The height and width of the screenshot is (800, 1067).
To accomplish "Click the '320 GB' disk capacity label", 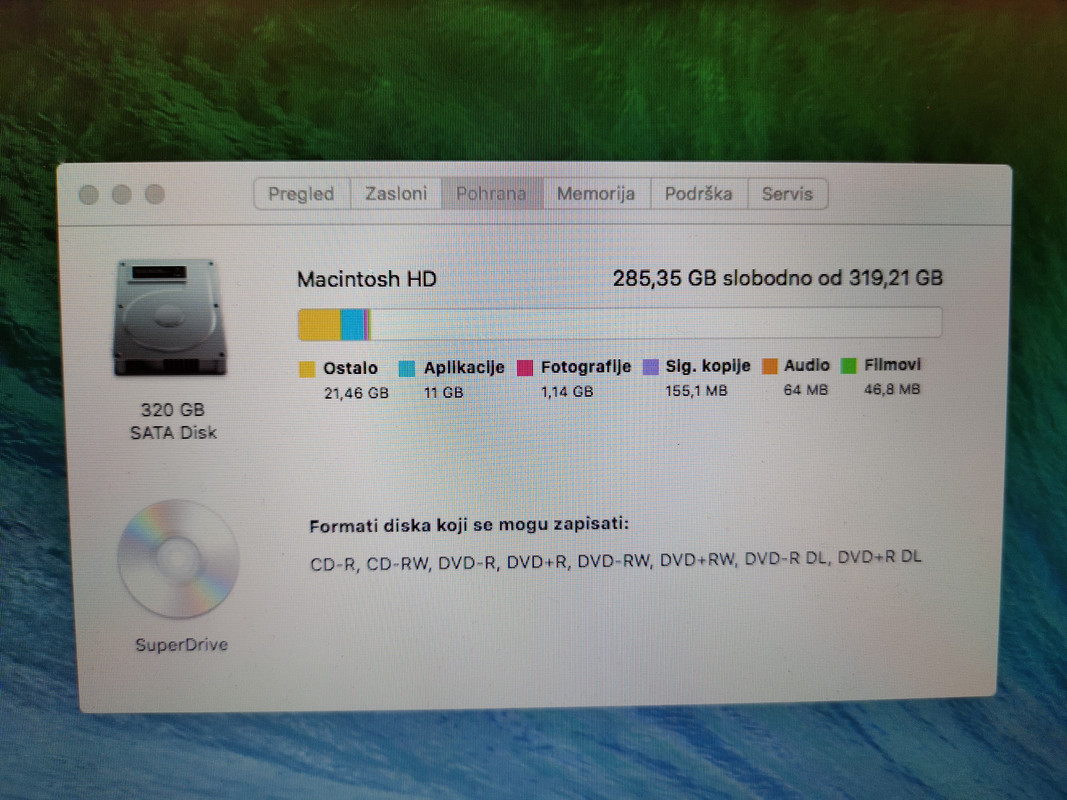I will pos(173,410).
